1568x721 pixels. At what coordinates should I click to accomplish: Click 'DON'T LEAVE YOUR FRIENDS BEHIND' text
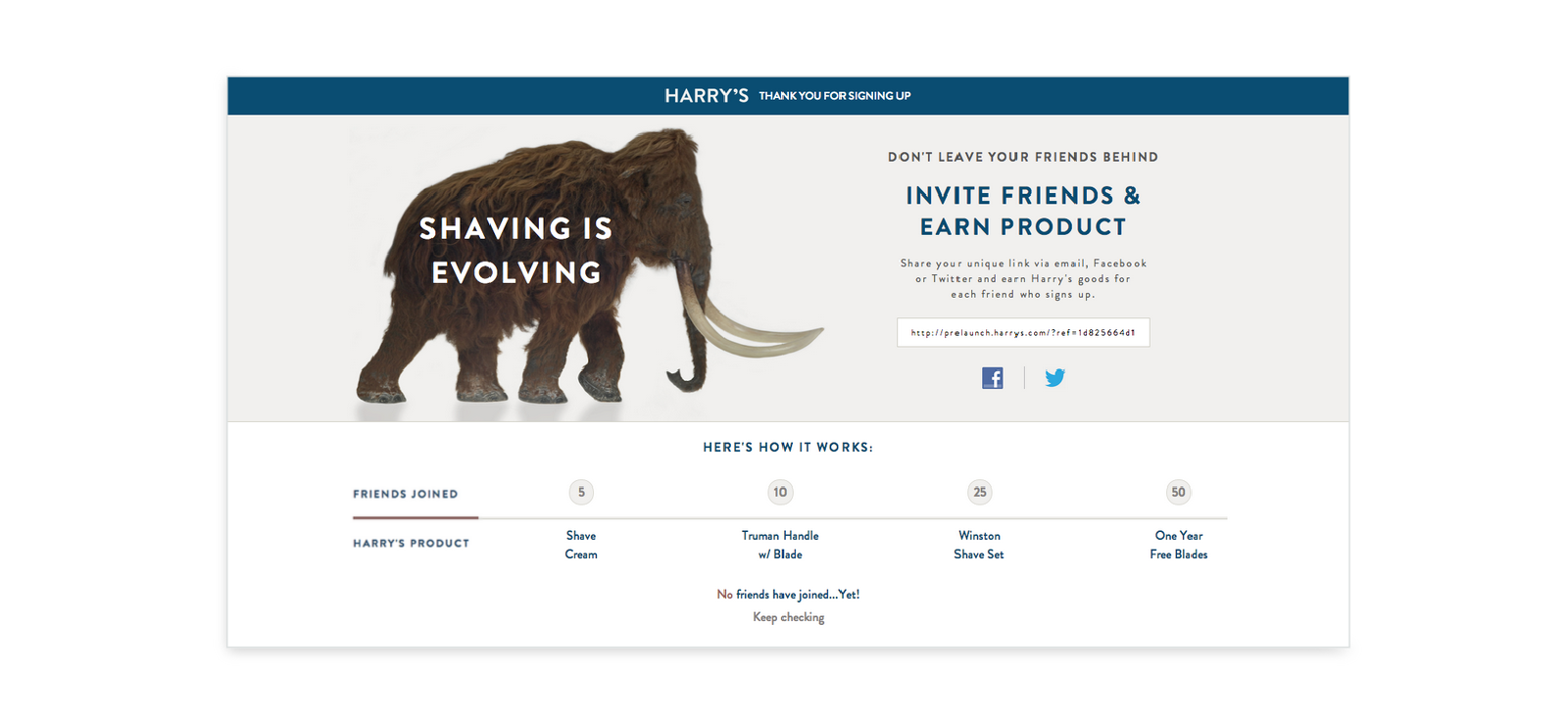point(1023,157)
